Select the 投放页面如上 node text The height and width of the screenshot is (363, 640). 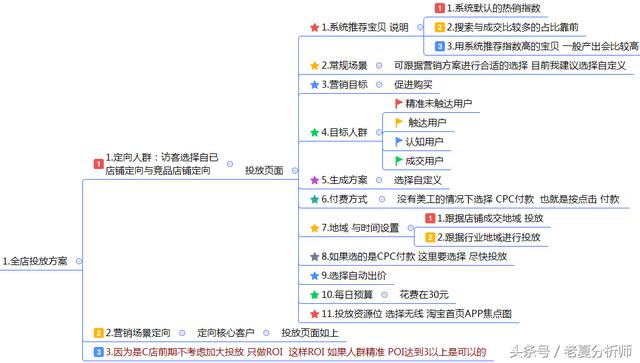(310, 333)
